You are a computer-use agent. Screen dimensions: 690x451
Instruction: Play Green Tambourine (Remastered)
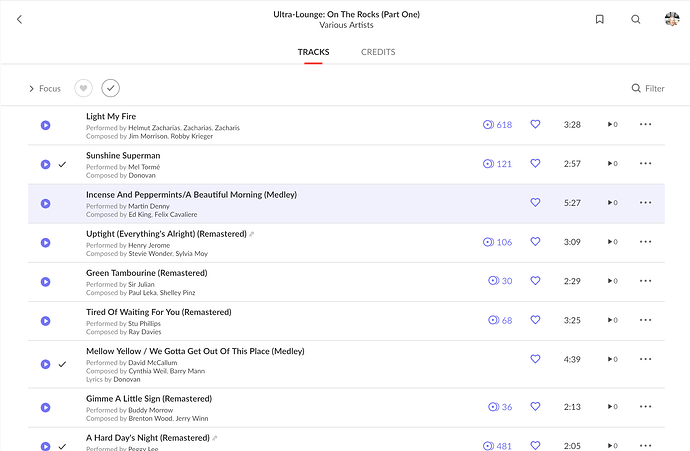pos(45,282)
